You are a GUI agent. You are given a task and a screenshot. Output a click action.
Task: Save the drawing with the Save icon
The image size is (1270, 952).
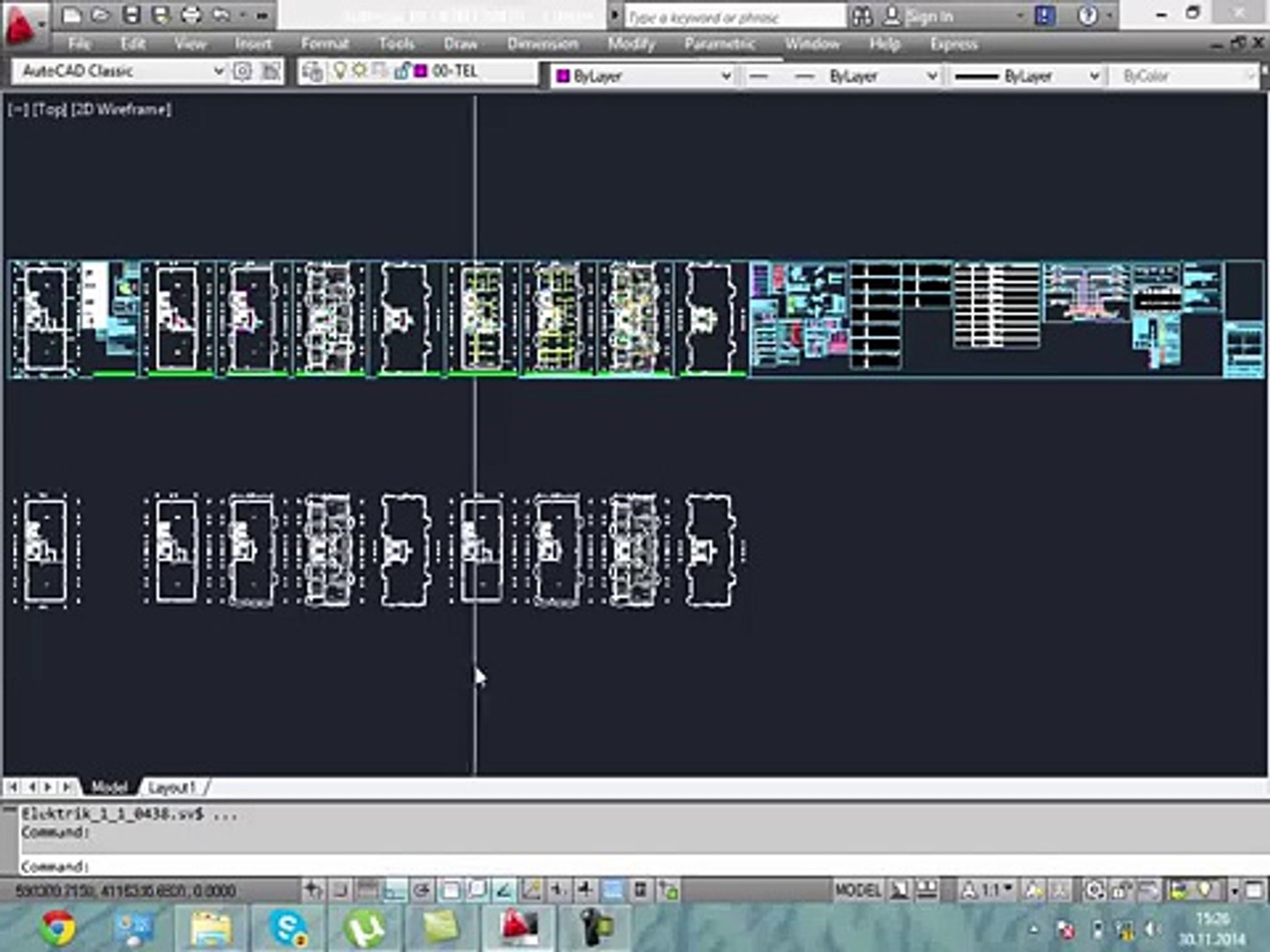(x=131, y=15)
